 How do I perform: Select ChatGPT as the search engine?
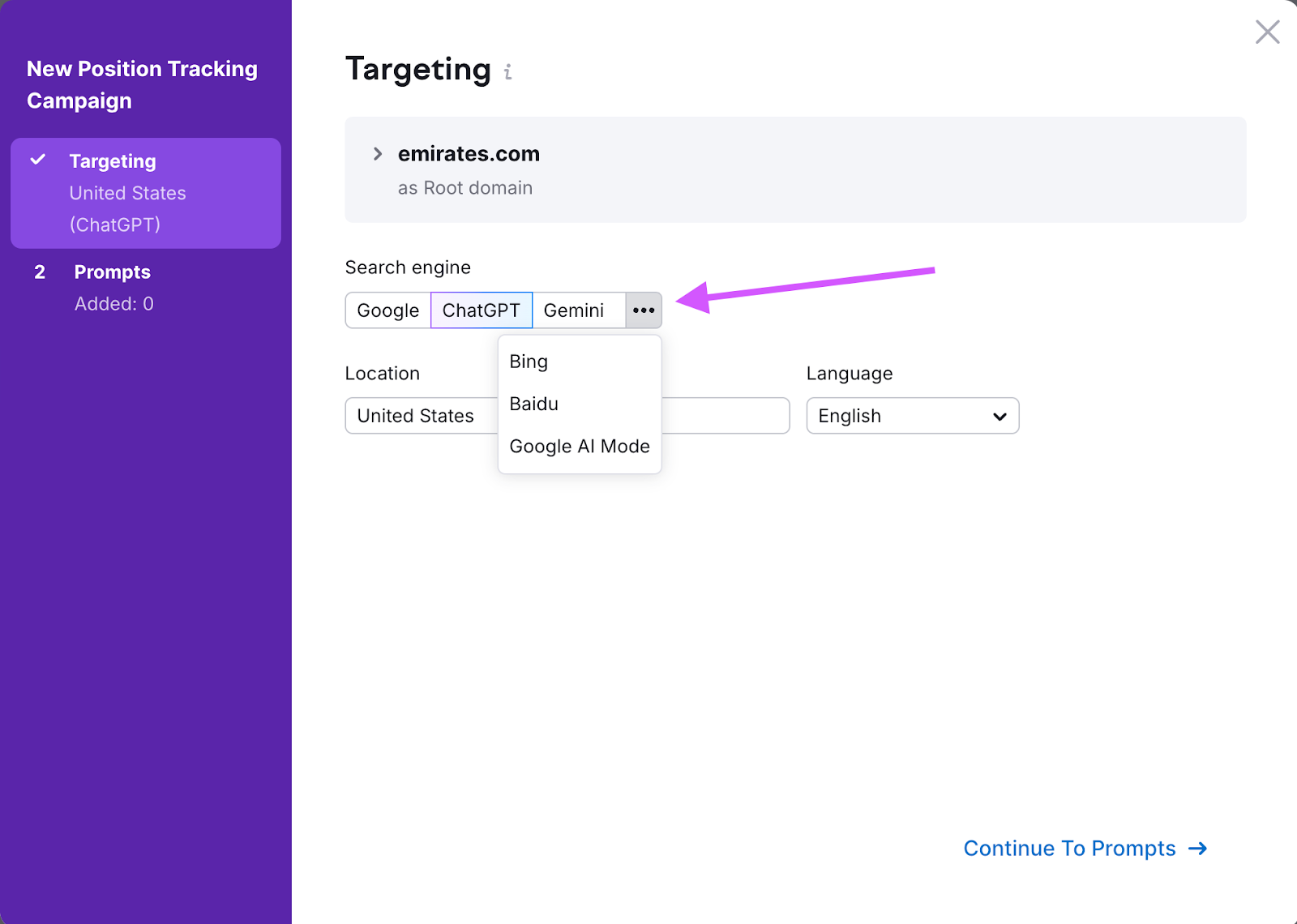click(x=481, y=310)
